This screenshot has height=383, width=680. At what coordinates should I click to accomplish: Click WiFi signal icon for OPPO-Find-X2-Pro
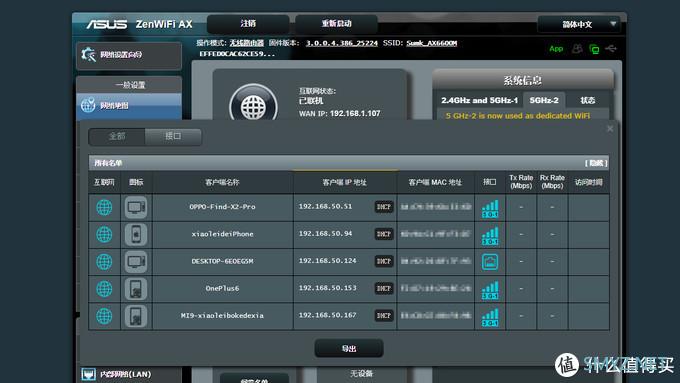coord(490,209)
